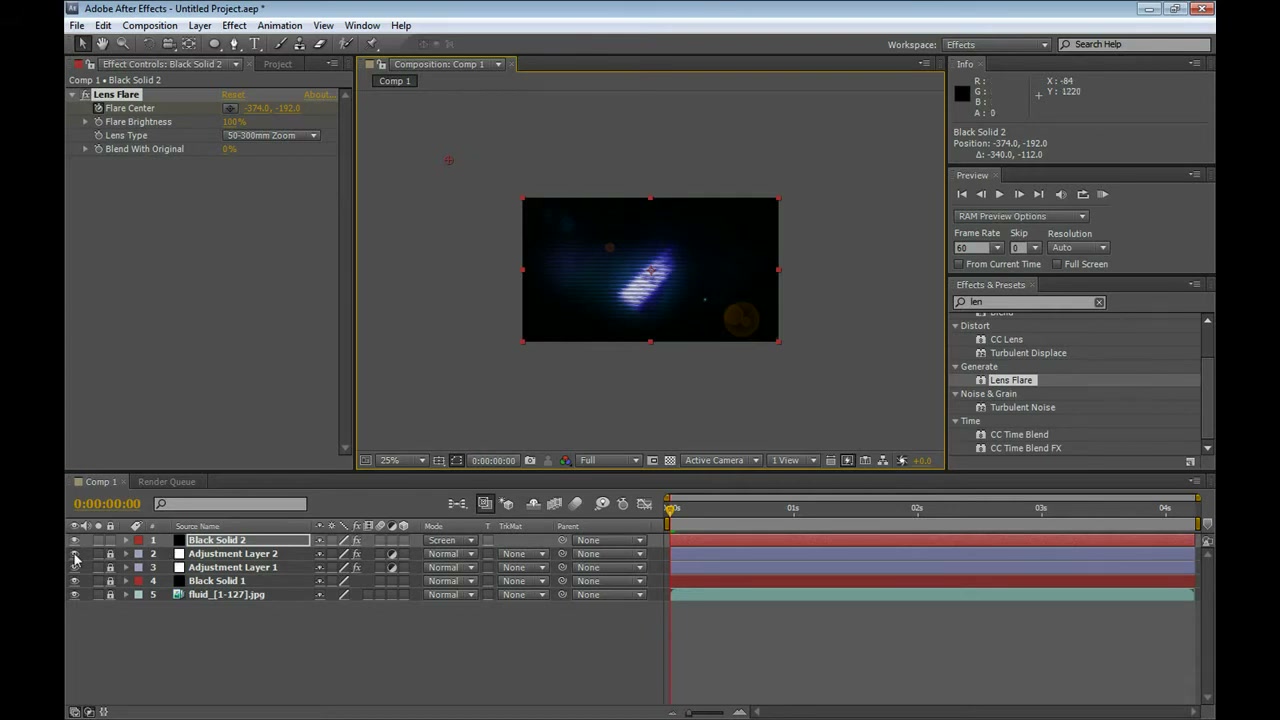Open the Animation menu
Viewport: 1280px width, 720px height.
(x=280, y=25)
